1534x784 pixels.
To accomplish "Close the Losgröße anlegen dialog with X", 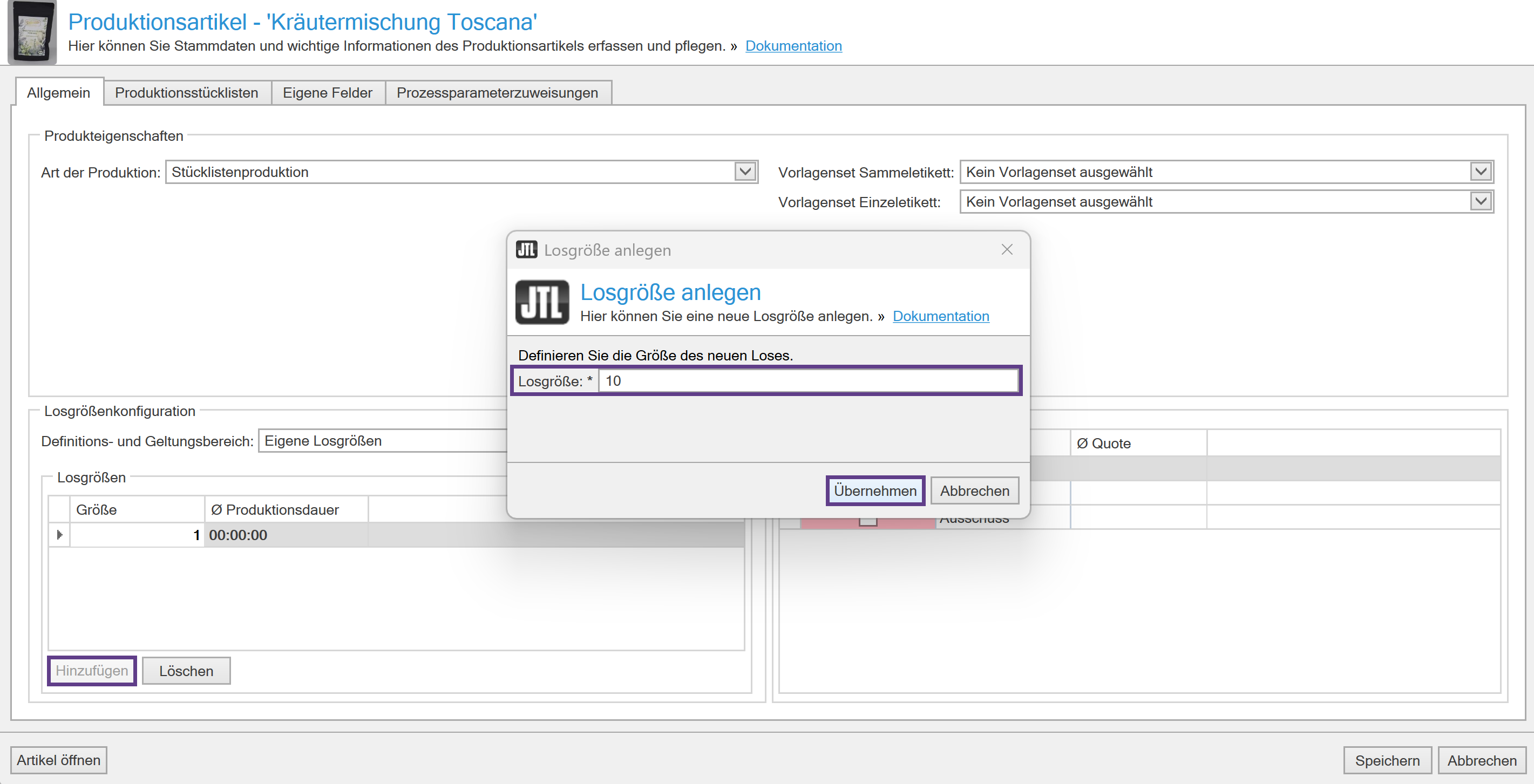I will (x=1007, y=249).
